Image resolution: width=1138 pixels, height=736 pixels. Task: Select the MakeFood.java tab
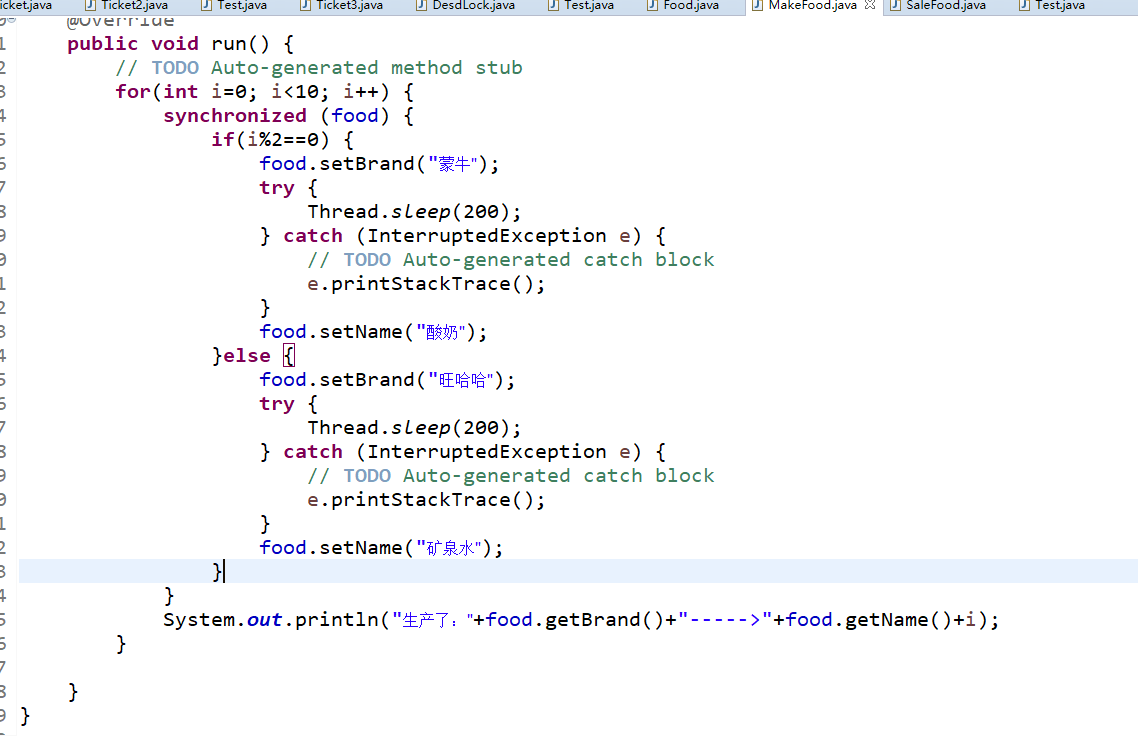(x=805, y=5)
